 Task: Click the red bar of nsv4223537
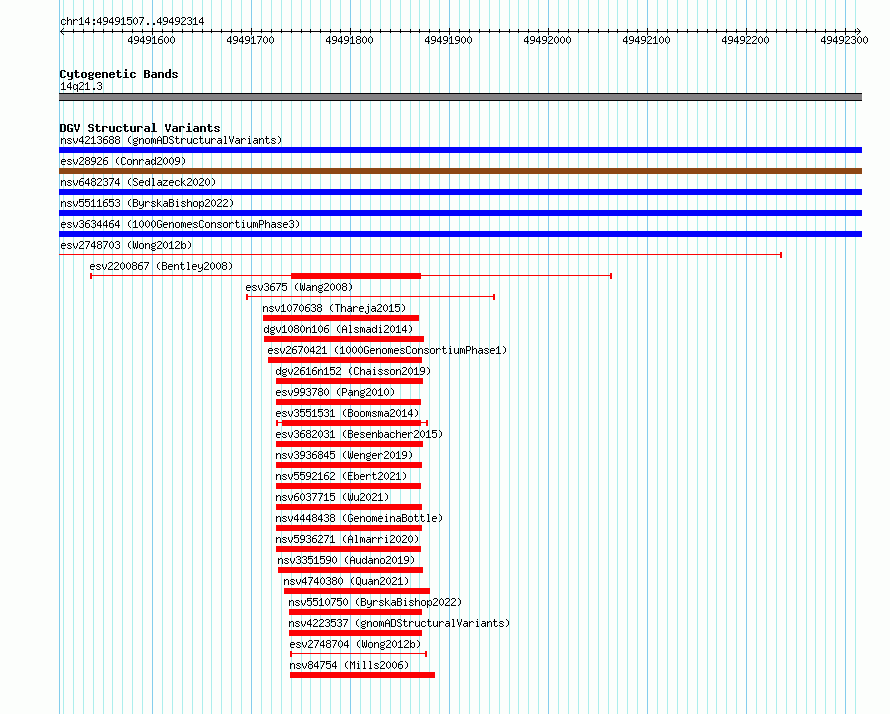point(355,633)
